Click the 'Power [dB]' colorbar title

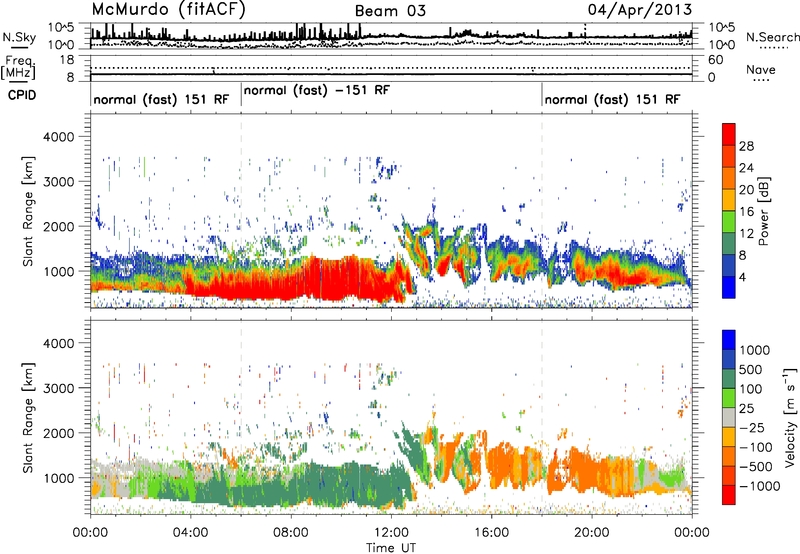pyautogui.click(x=763, y=211)
